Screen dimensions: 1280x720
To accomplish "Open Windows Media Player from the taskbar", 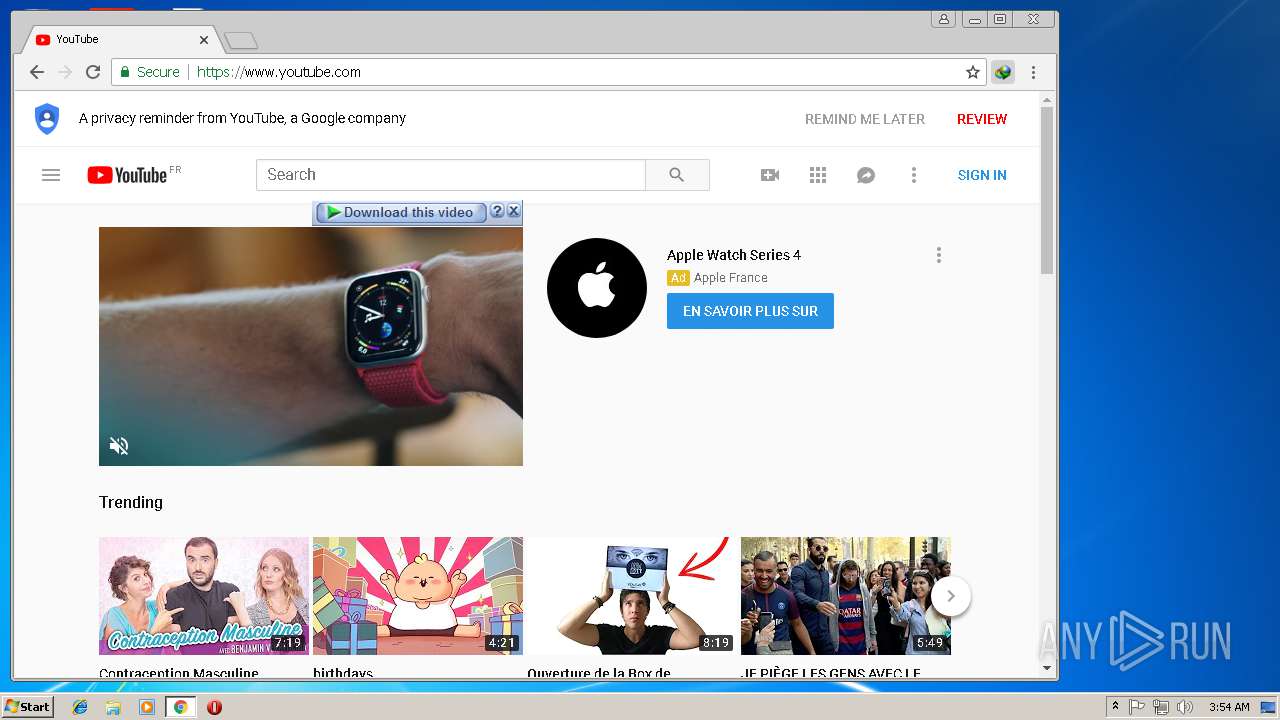I will tap(147, 707).
